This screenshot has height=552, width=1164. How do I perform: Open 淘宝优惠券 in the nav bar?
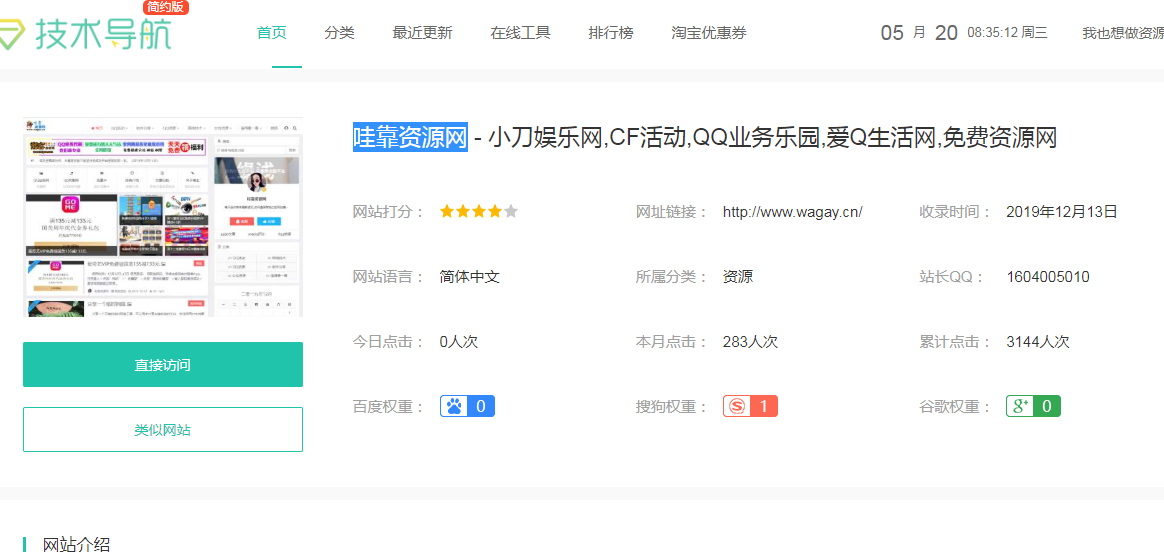709,33
